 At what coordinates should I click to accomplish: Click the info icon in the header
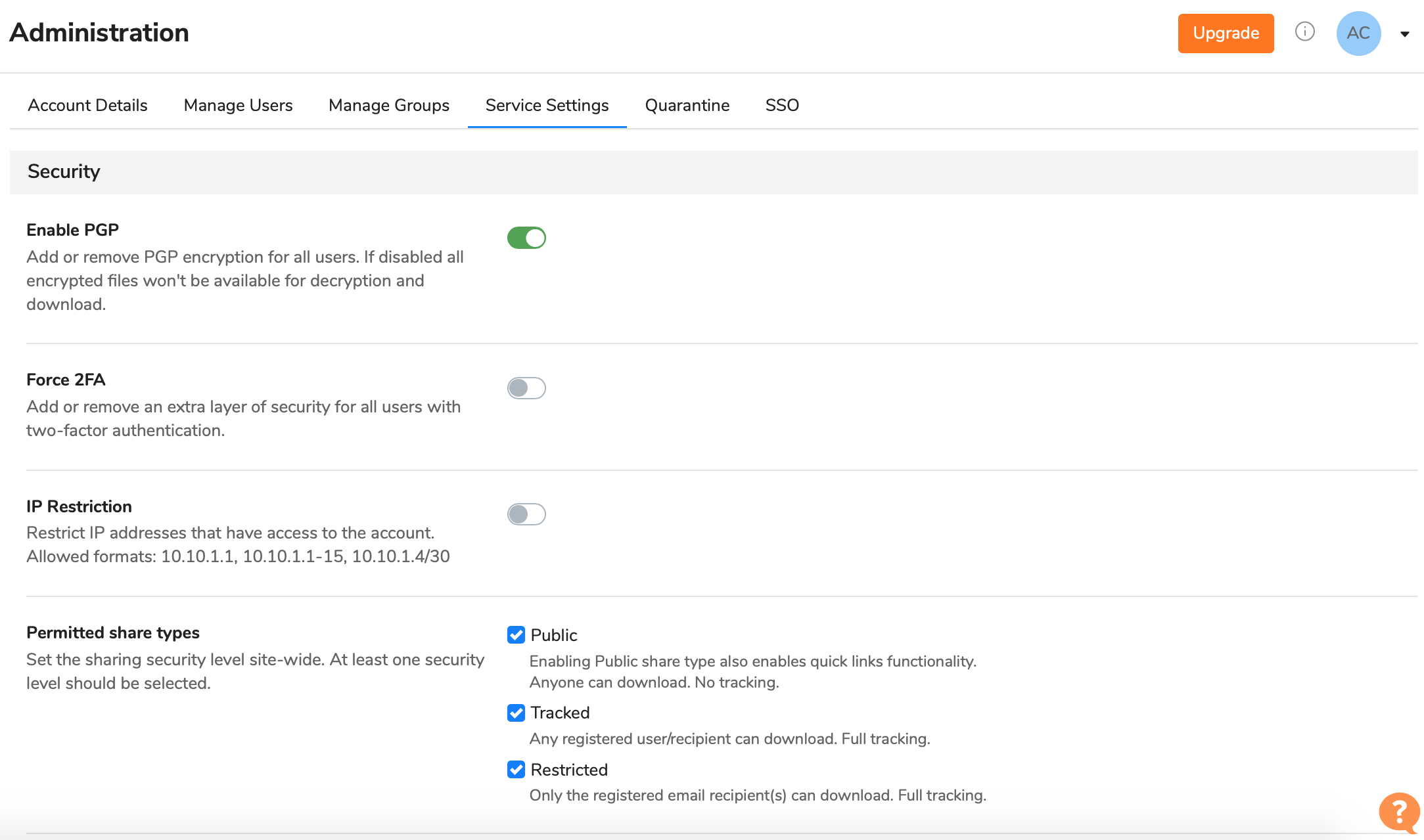[1305, 32]
